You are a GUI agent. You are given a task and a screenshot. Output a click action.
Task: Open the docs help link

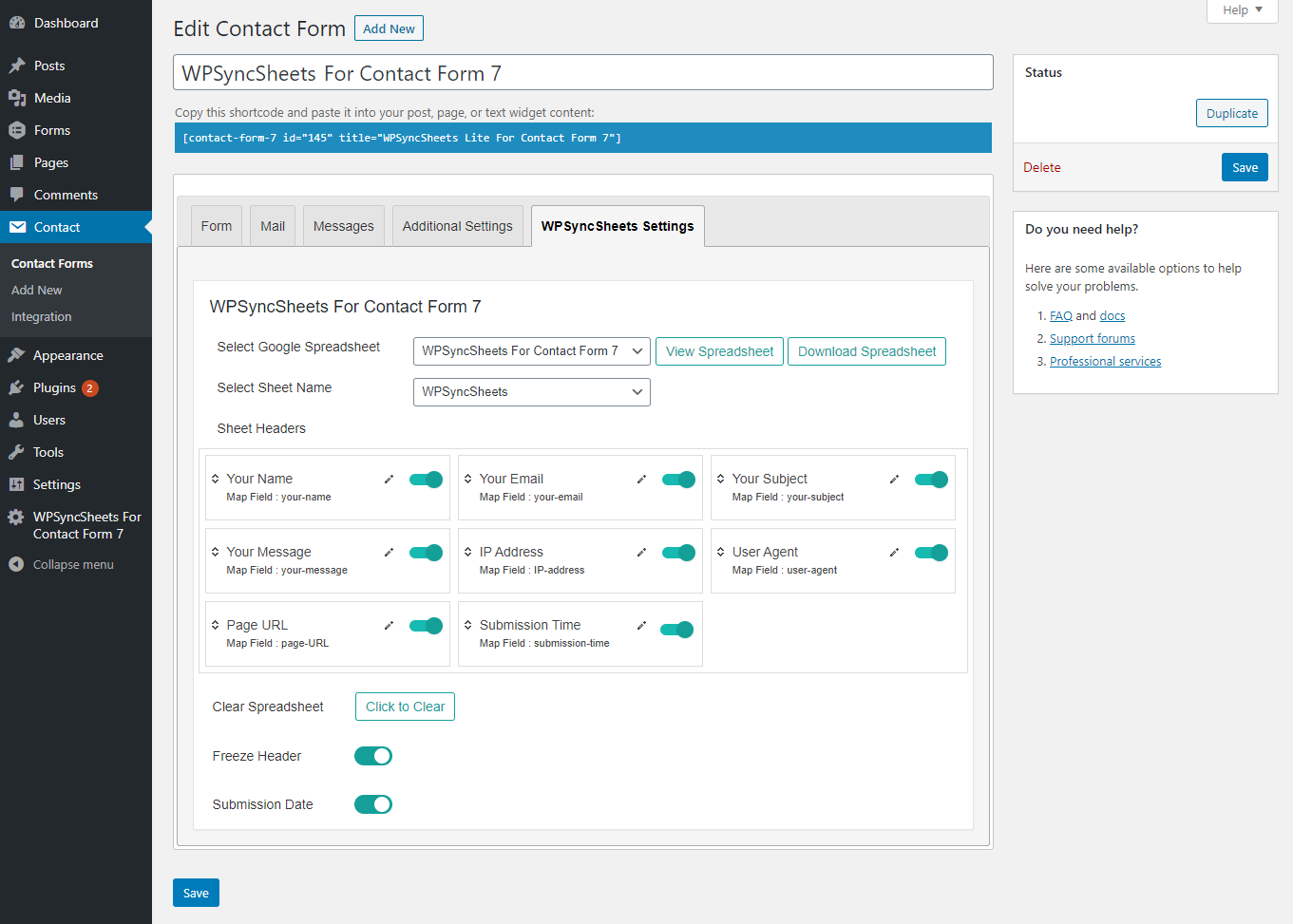(x=1112, y=315)
